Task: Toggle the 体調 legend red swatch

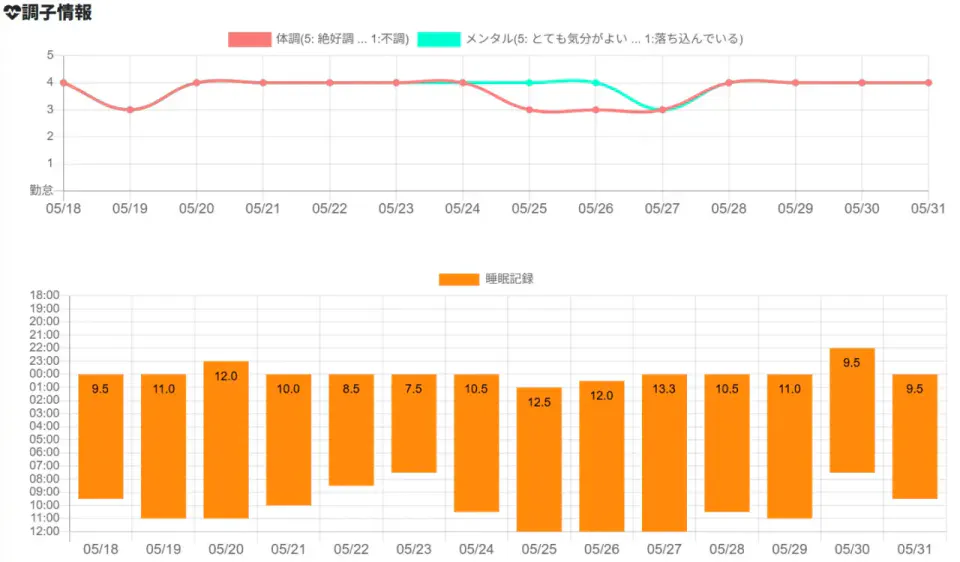Action: pos(250,39)
